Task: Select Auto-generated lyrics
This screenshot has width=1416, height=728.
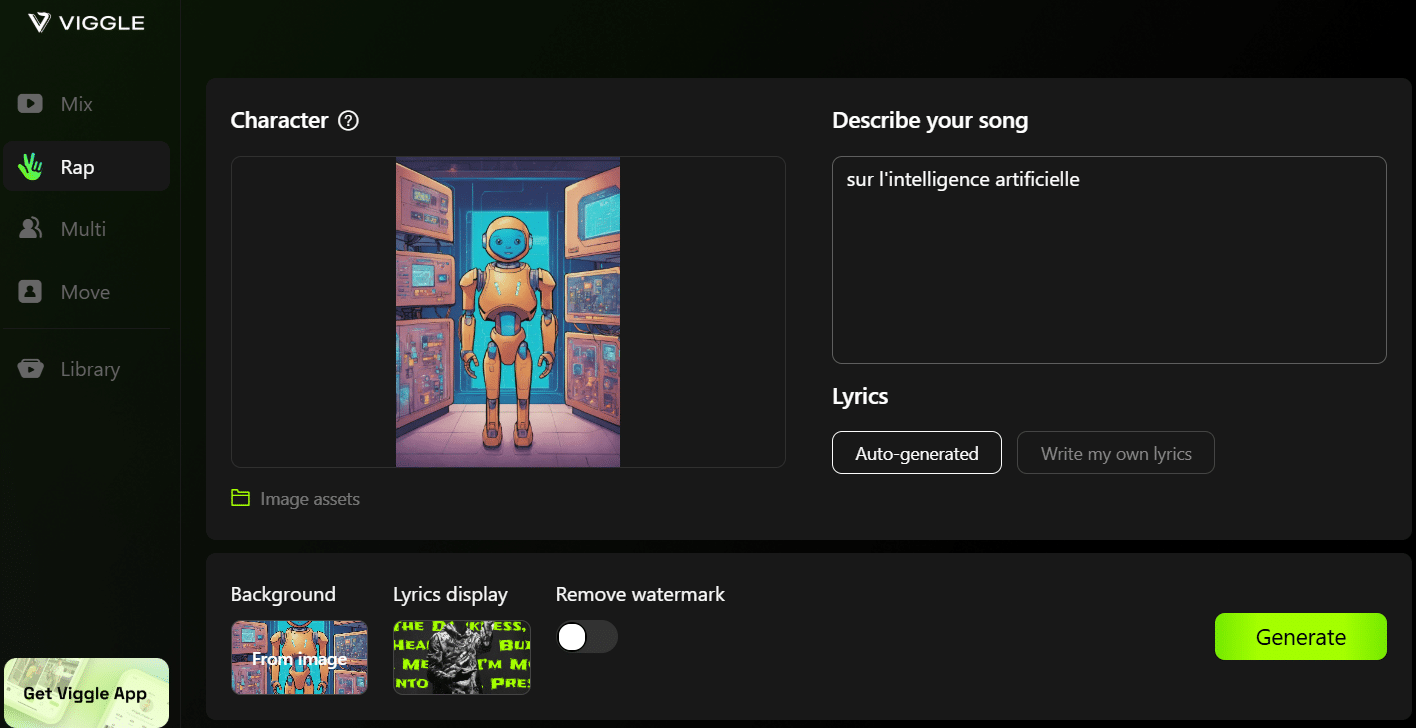Action: point(916,452)
